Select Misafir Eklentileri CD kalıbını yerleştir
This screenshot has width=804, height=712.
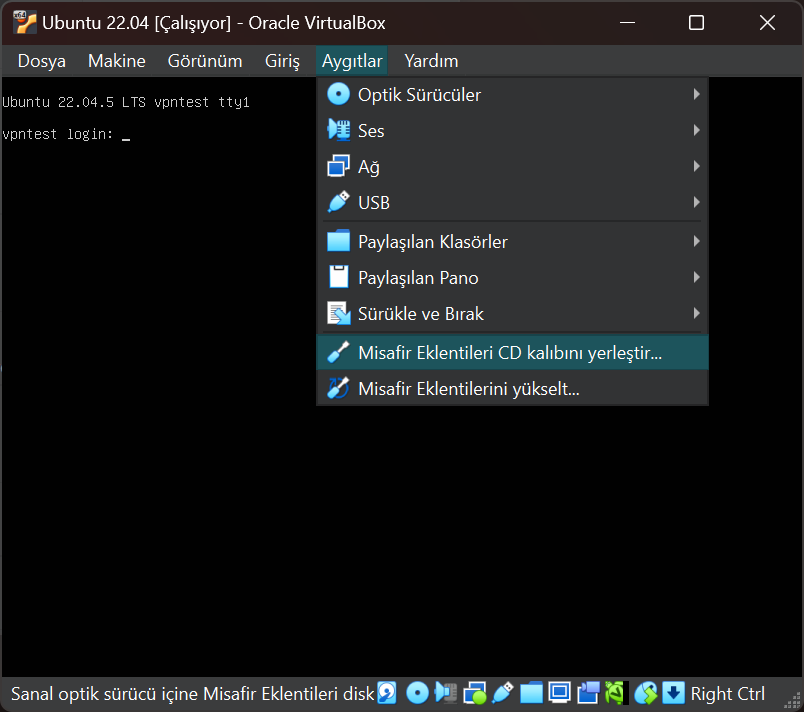pos(512,352)
